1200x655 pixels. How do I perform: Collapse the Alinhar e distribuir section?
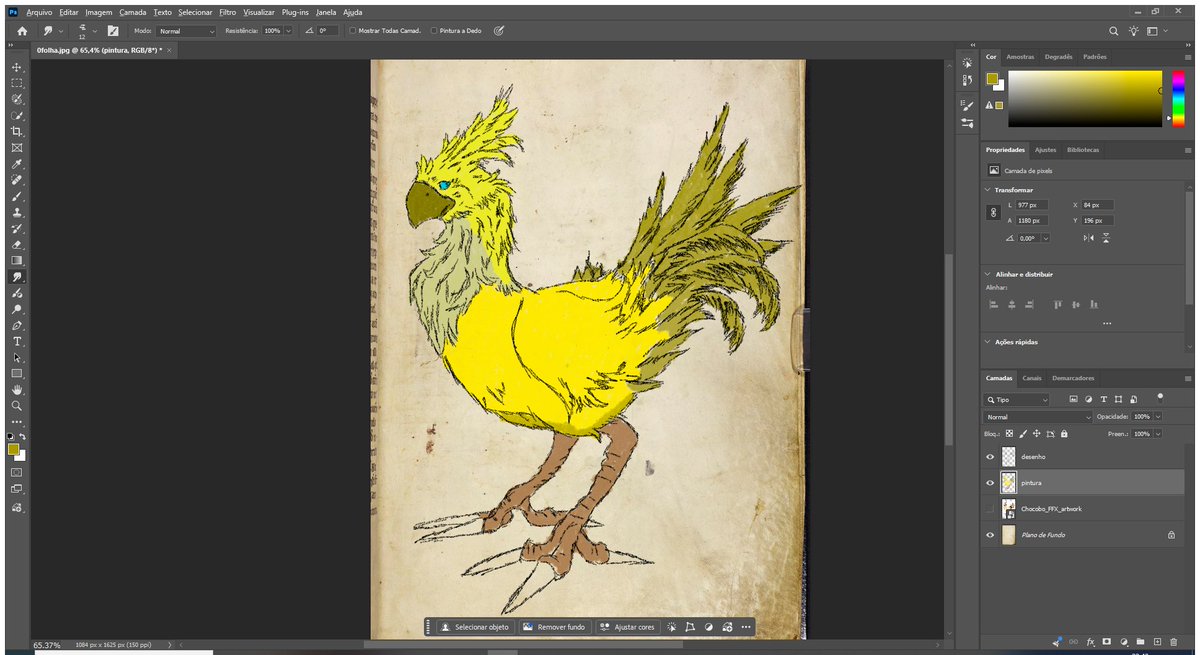pyautogui.click(x=989, y=274)
